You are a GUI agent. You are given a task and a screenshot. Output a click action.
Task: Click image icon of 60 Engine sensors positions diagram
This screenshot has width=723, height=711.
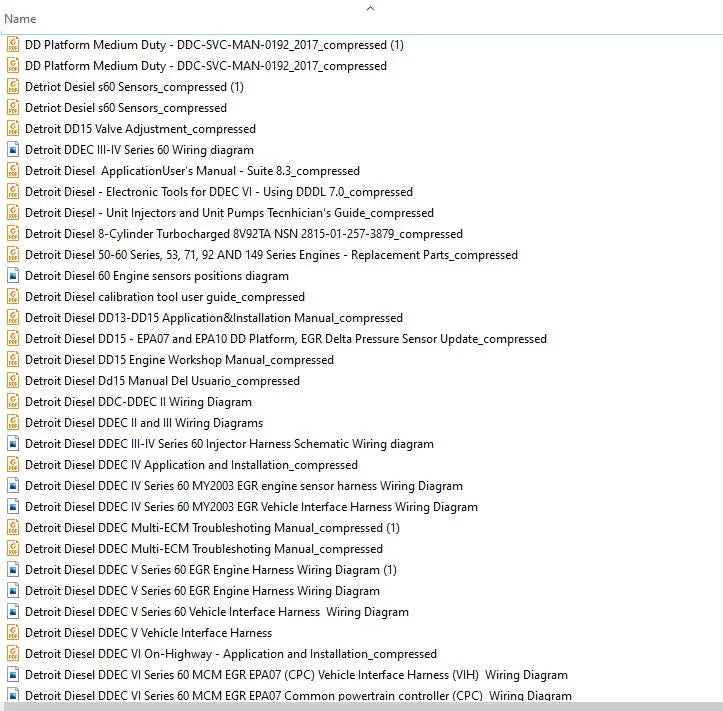(13, 276)
